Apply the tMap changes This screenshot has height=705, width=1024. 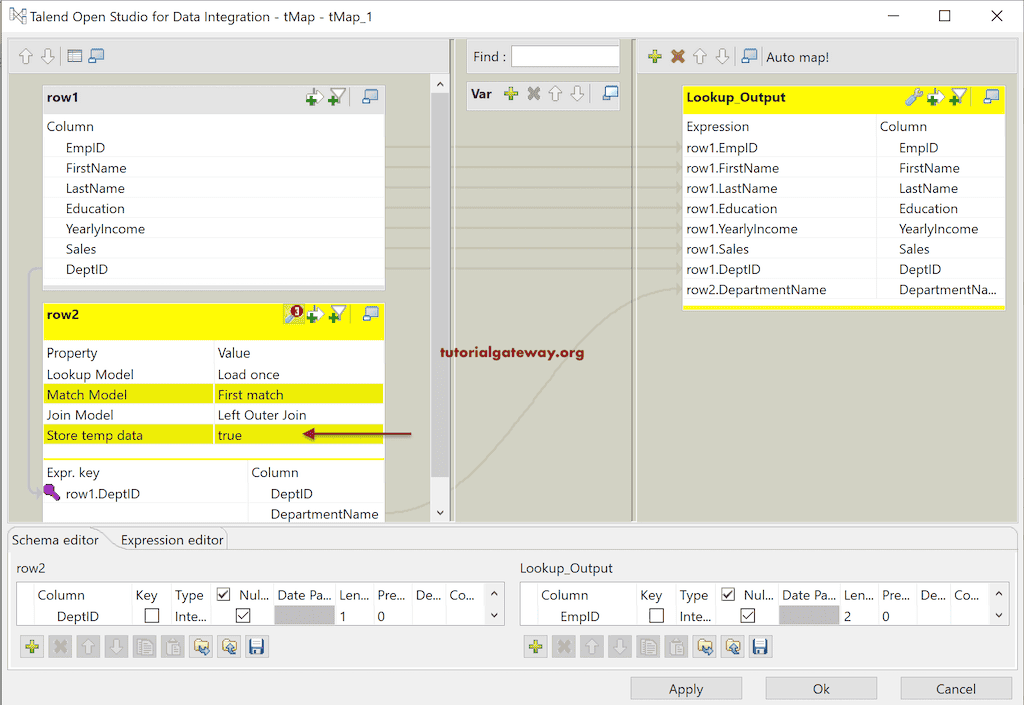point(686,688)
